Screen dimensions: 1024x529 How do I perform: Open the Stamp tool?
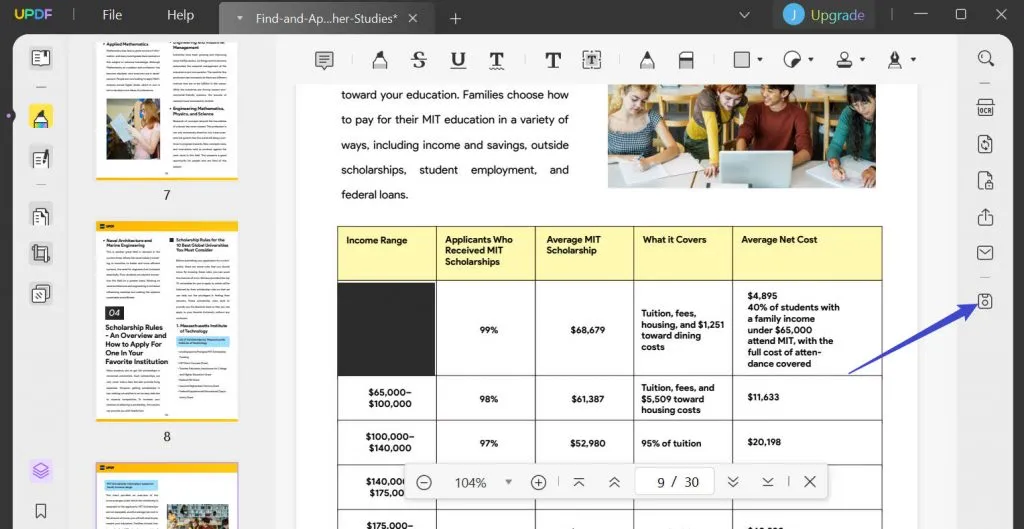point(844,60)
